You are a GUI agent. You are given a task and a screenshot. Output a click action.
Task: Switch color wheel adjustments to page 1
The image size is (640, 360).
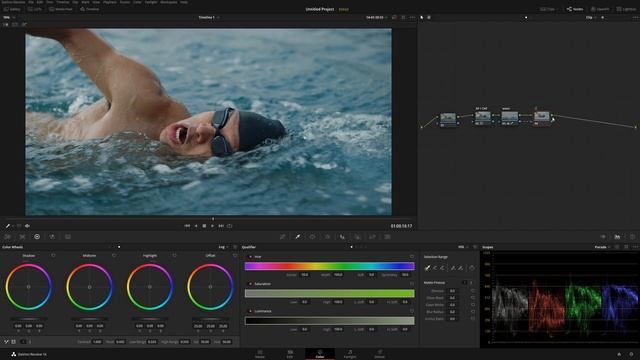point(23,342)
